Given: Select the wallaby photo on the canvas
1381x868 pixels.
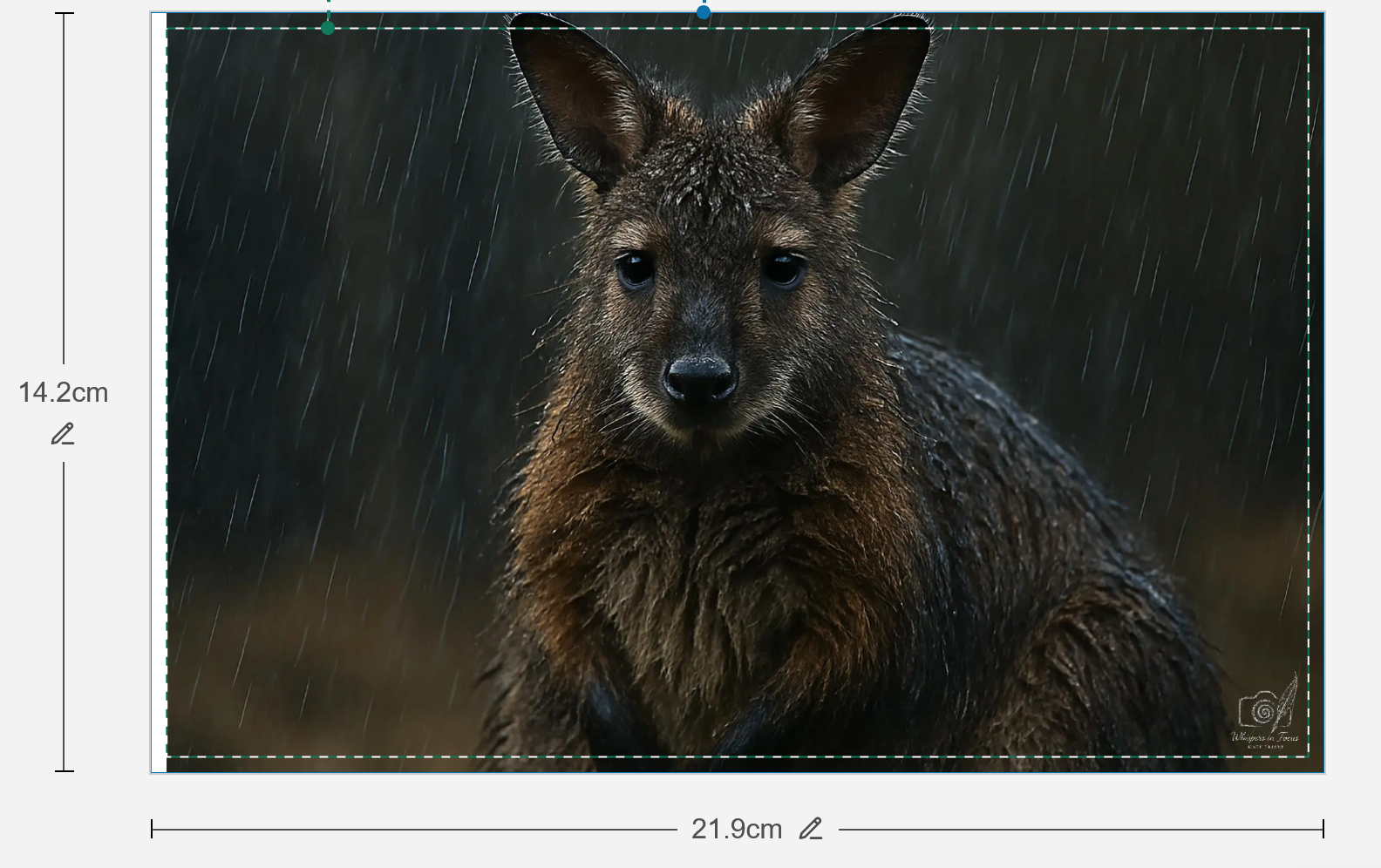Looking at the screenshot, I should click(745, 392).
